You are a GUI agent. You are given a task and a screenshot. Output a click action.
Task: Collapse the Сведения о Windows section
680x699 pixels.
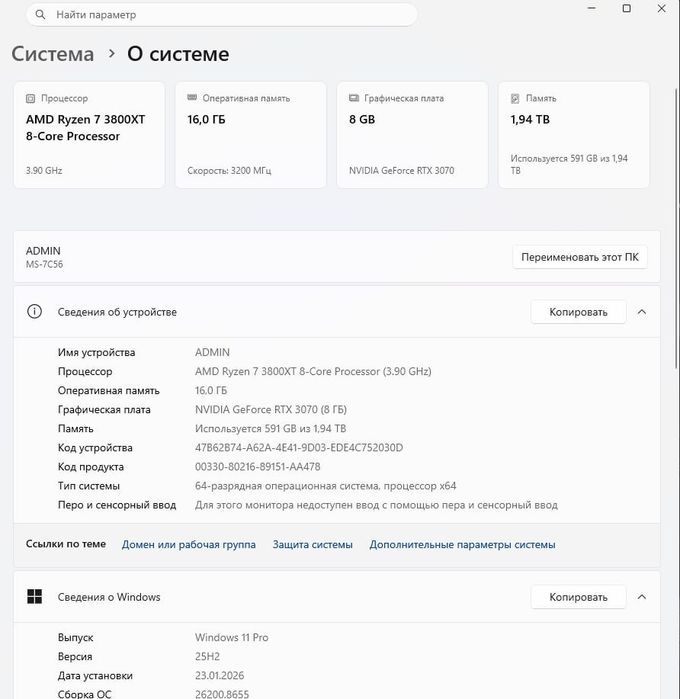coord(642,596)
